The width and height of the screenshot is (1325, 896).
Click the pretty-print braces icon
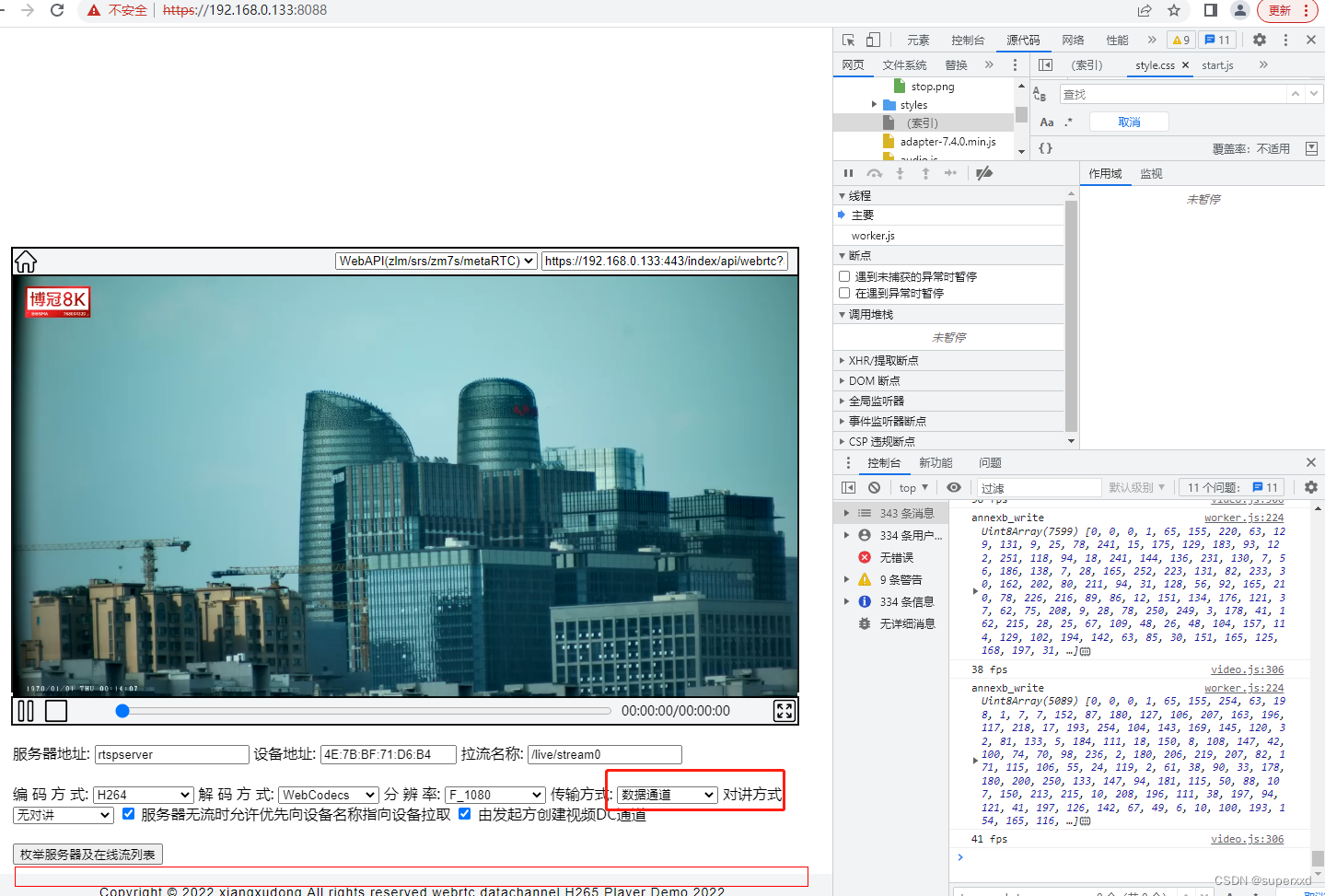pyautogui.click(x=1045, y=148)
